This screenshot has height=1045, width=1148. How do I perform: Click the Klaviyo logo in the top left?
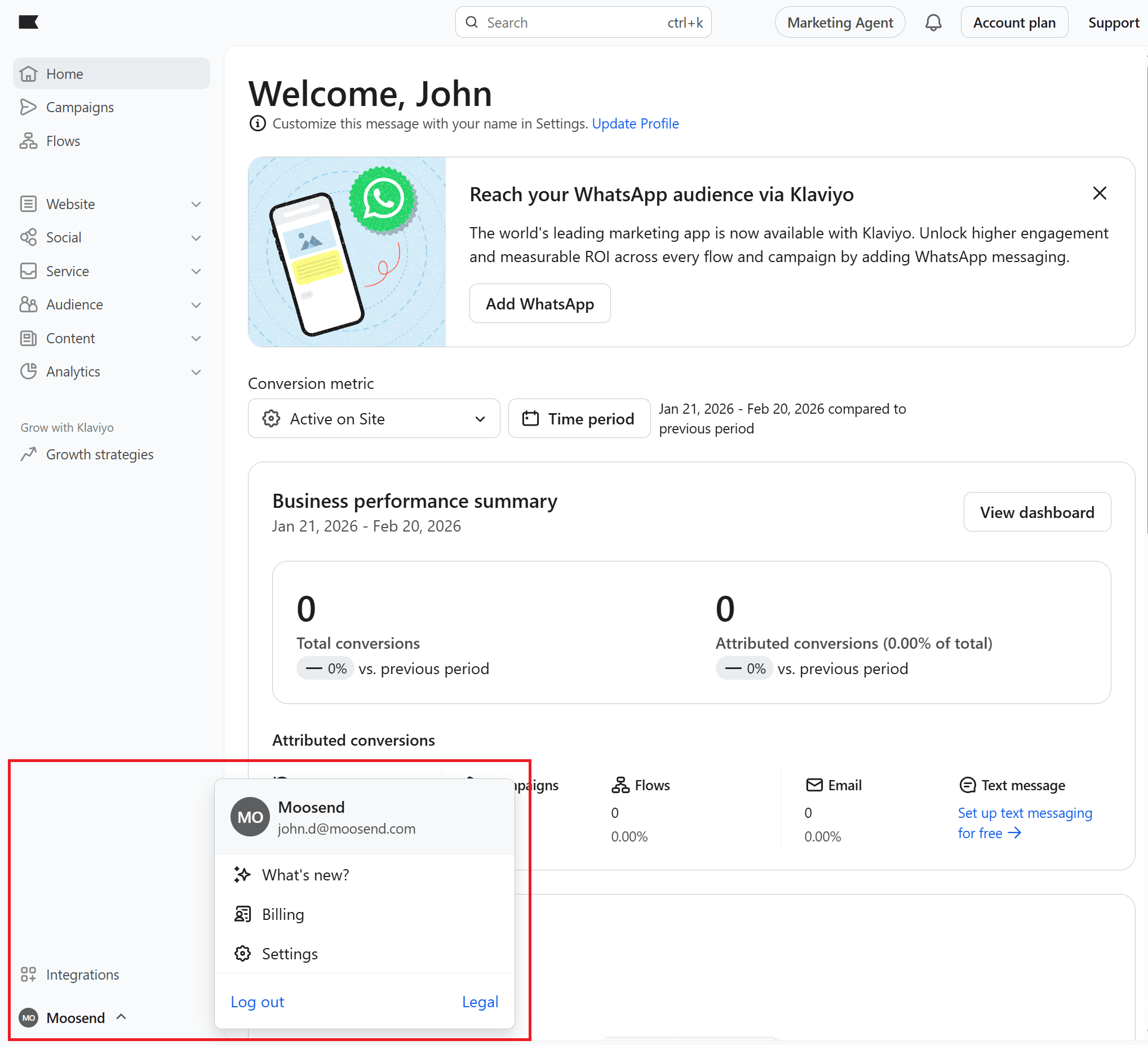30,21
